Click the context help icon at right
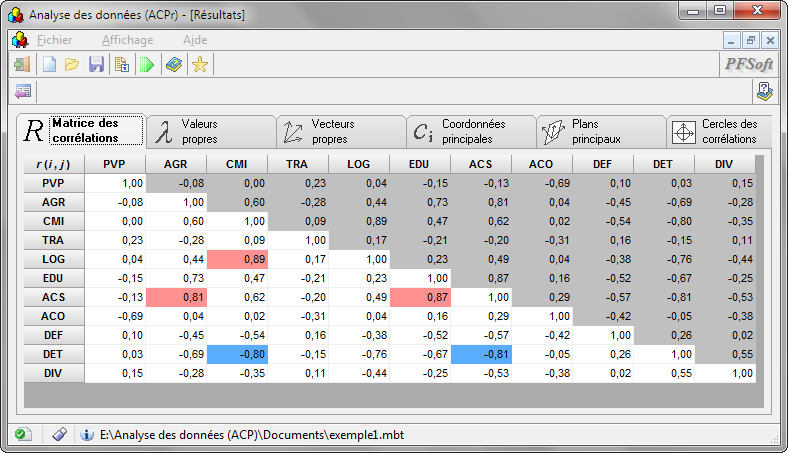The width and height of the screenshot is (788, 453). (x=765, y=92)
